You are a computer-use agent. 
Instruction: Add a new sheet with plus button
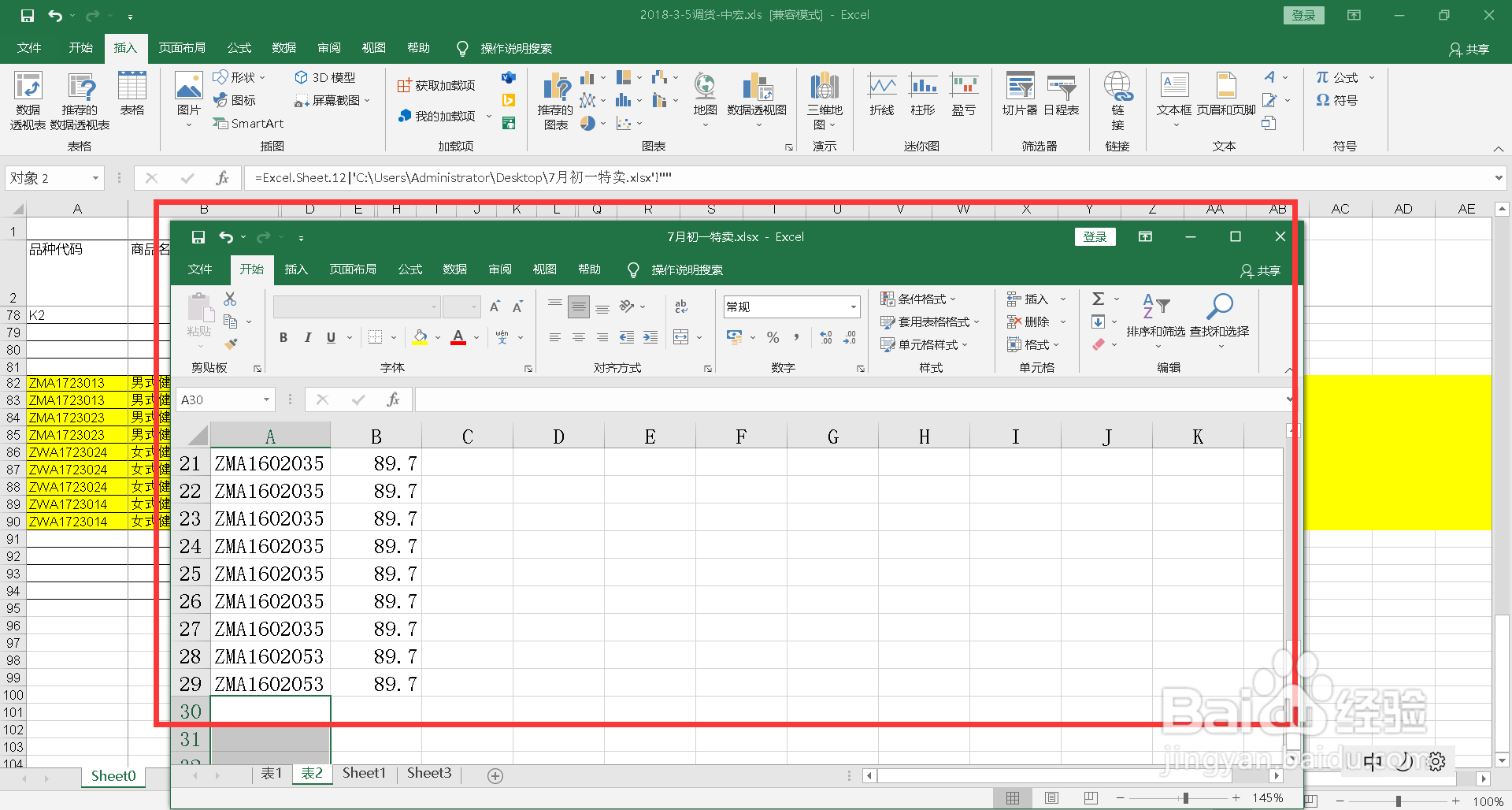click(495, 776)
